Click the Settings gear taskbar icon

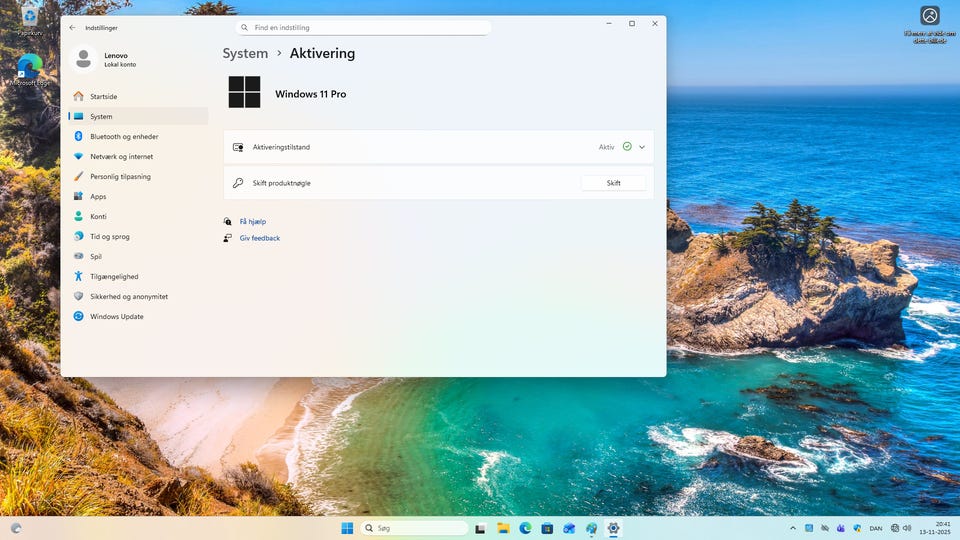pos(613,528)
